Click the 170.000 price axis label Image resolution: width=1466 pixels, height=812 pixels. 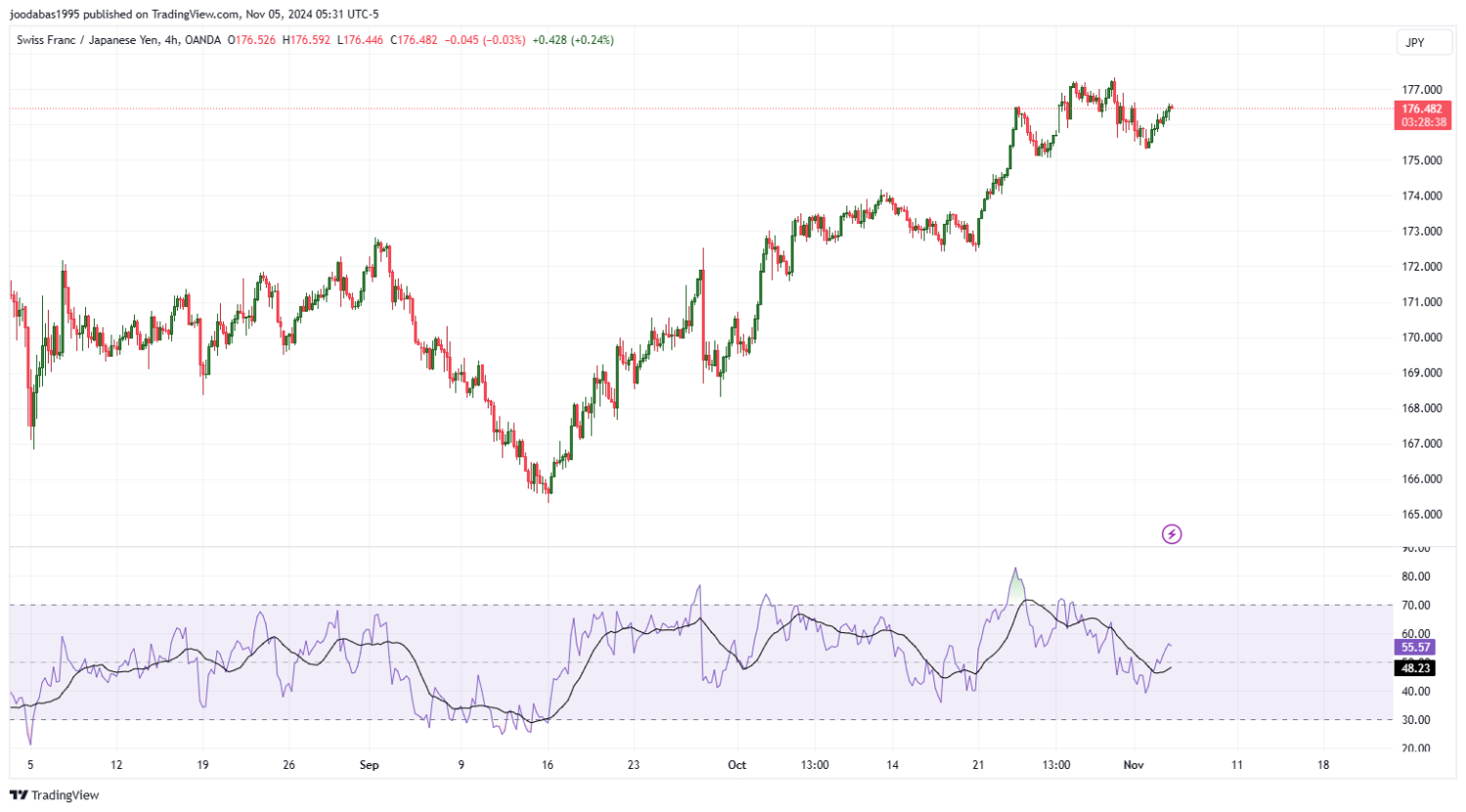coord(1422,337)
